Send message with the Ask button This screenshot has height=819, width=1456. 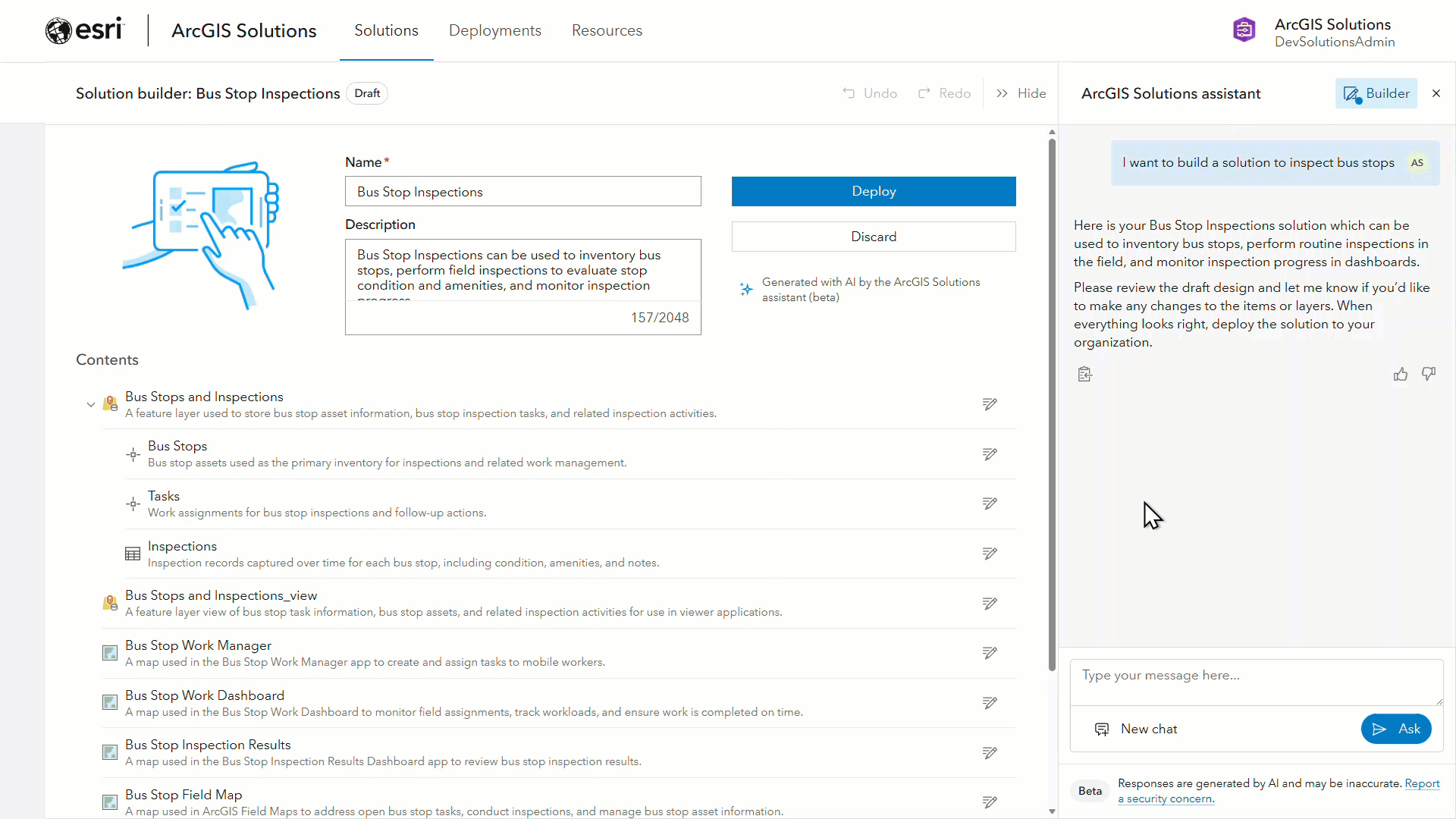tap(1396, 729)
